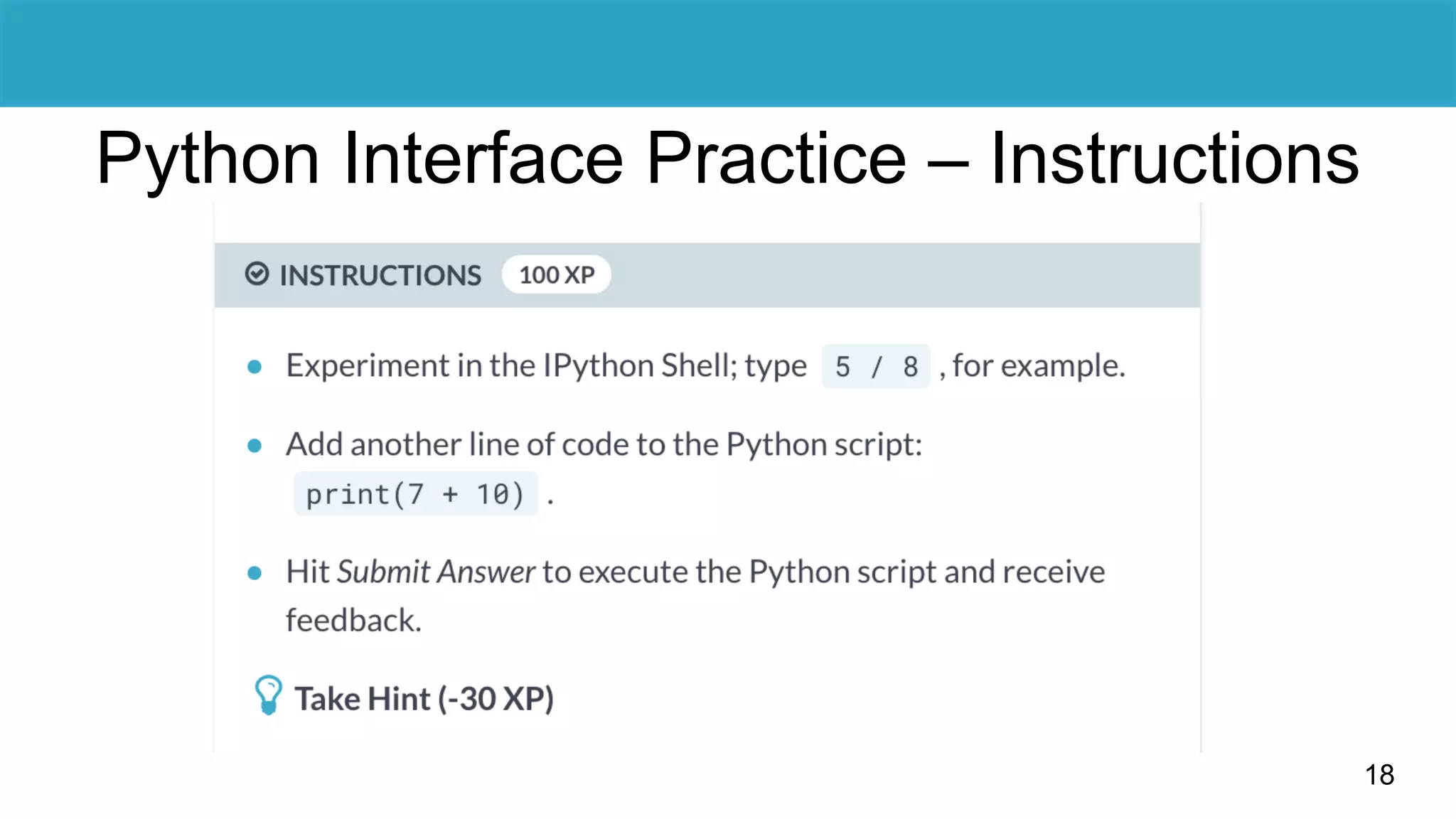Click the Submit Answer italic text
This screenshot has width=1456, height=819.
pos(435,572)
